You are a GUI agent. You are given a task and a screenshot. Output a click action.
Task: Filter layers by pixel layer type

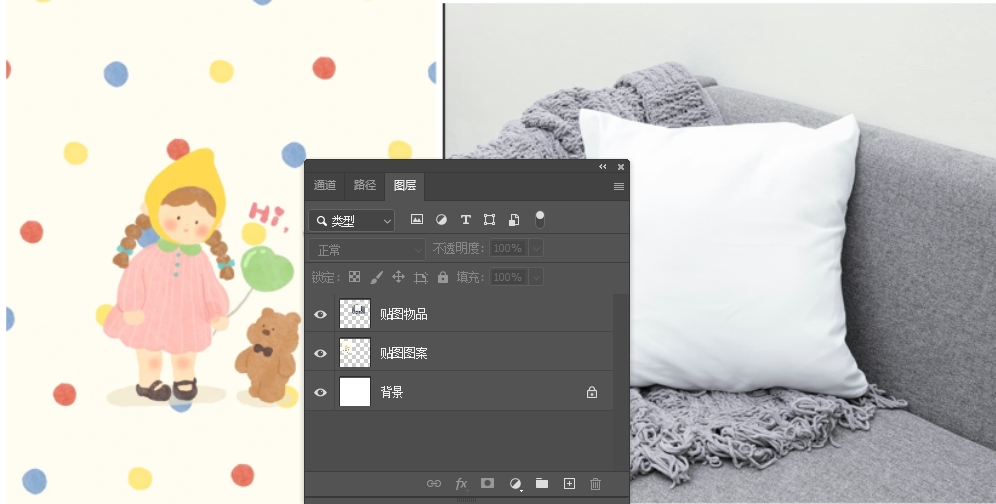point(417,220)
